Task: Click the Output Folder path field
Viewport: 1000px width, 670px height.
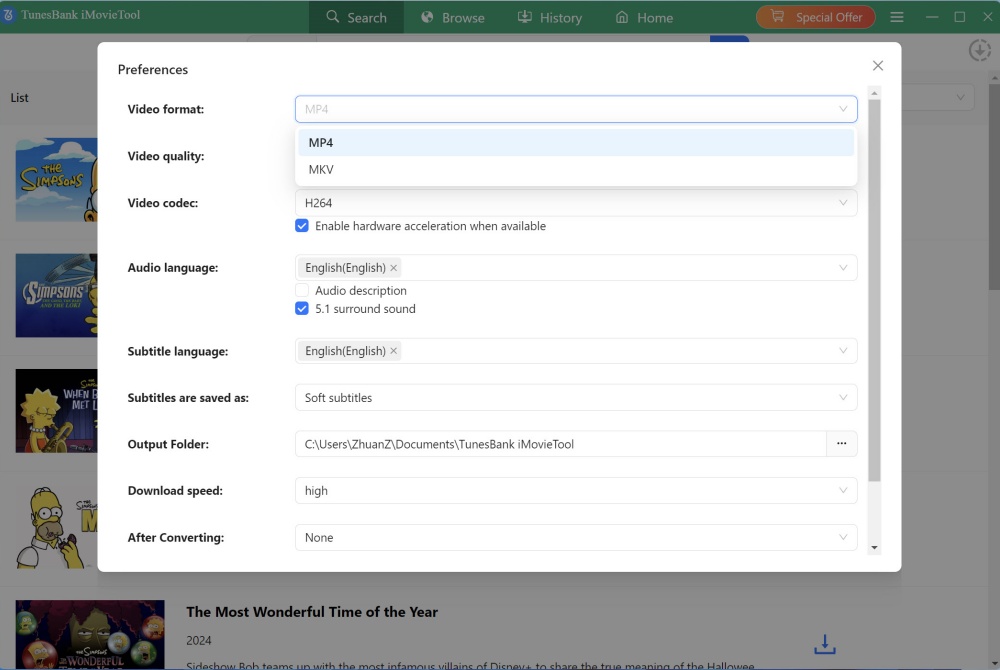Action: pyautogui.click(x=560, y=444)
